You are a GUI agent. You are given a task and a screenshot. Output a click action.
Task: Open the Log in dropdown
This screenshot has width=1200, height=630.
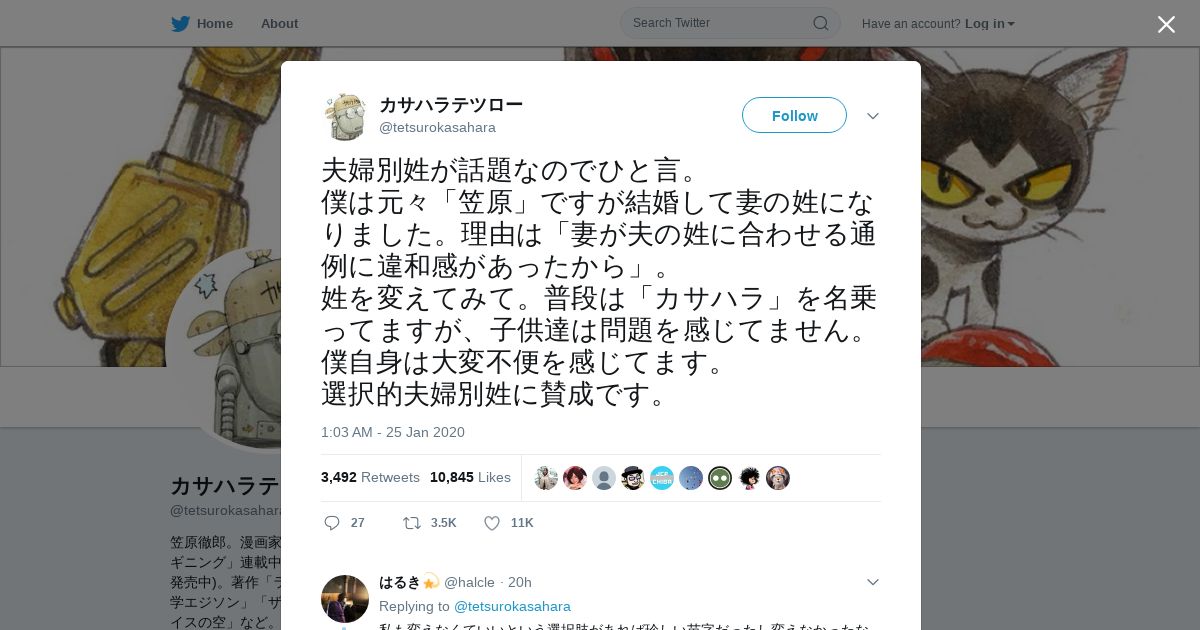pos(989,23)
